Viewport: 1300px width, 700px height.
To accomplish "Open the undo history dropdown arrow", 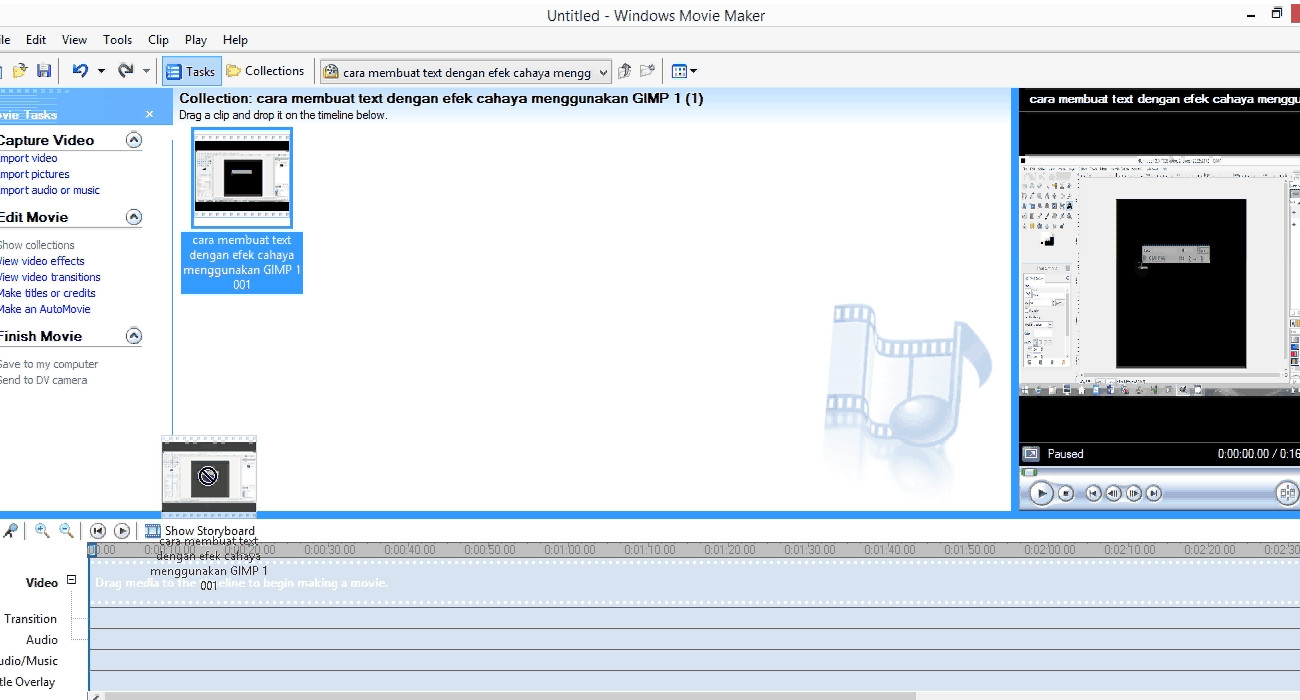I will click(x=101, y=71).
